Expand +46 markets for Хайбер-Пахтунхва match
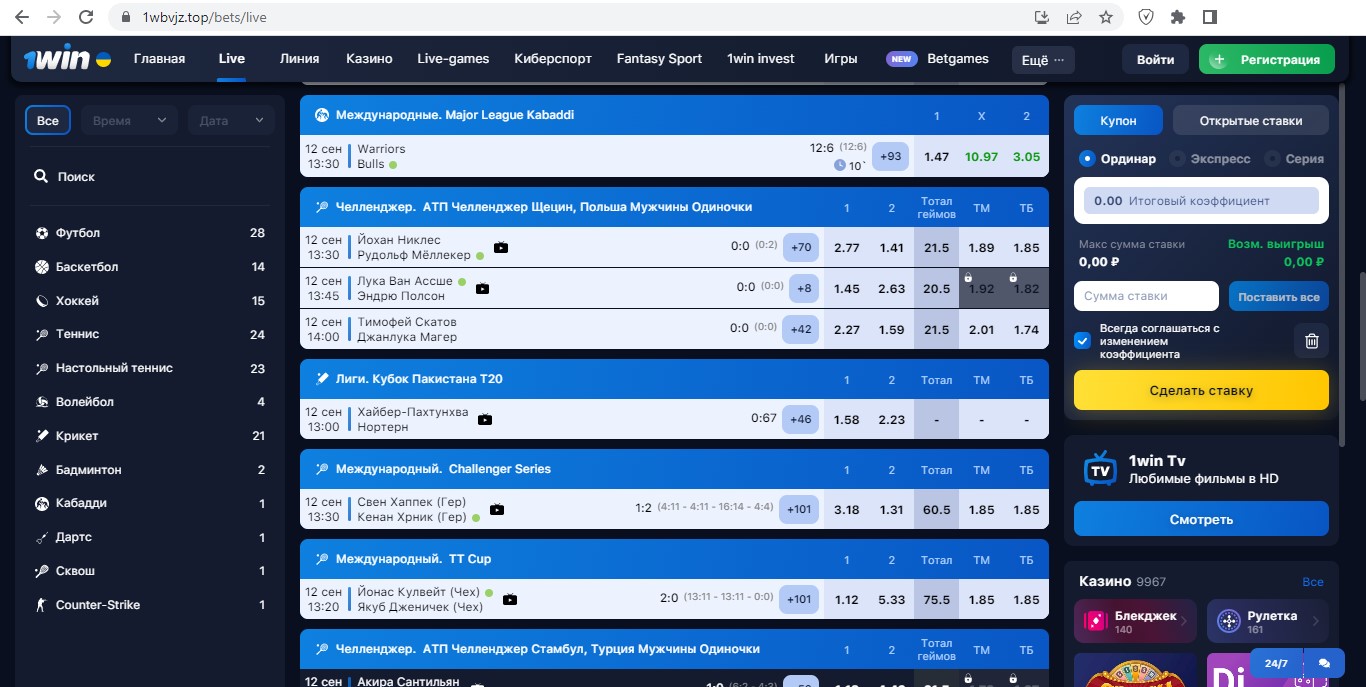Image resolution: width=1366 pixels, height=687 pixels. coord(800,420)
